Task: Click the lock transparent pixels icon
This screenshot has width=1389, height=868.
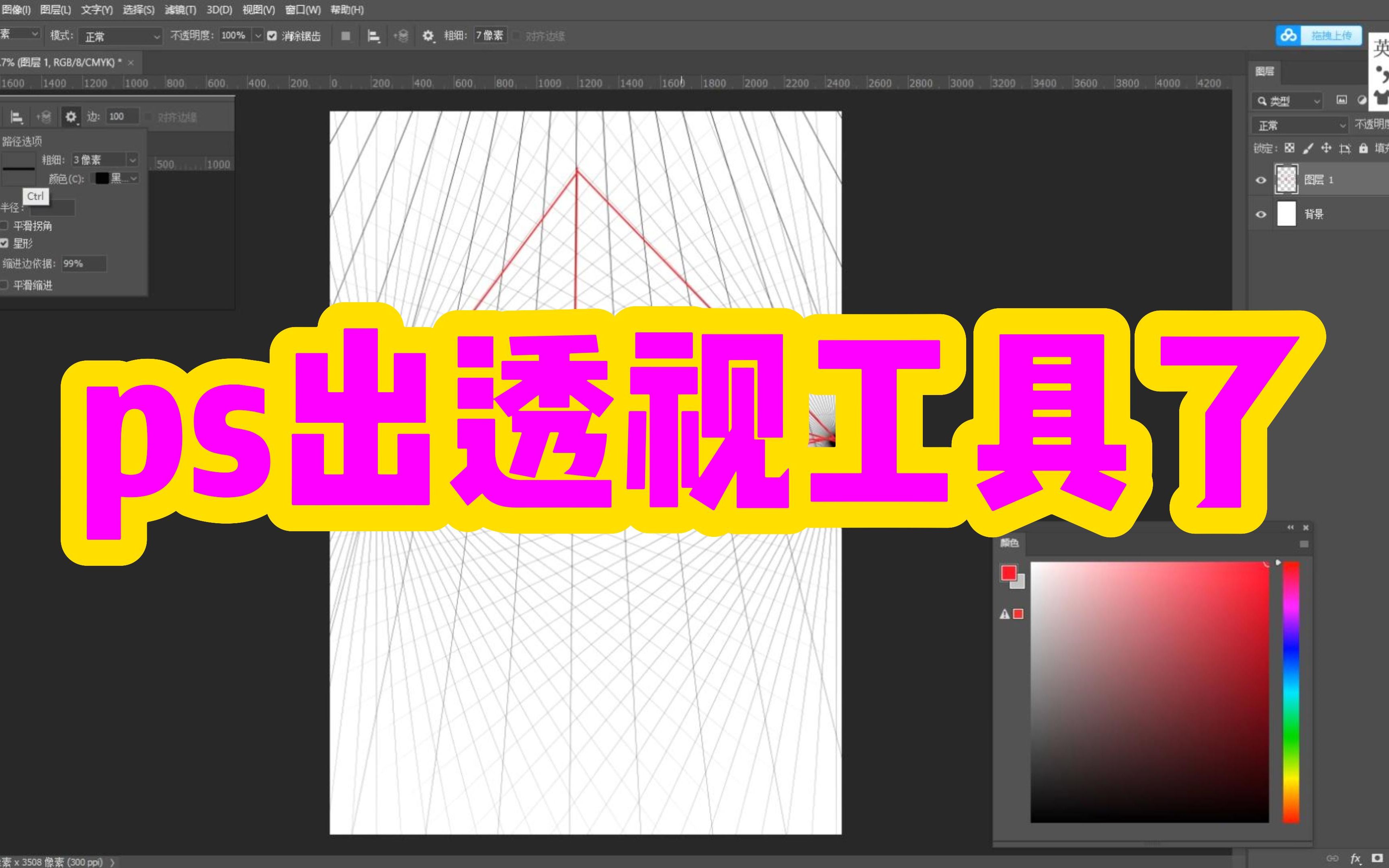Action: [x=1289, y=147]
